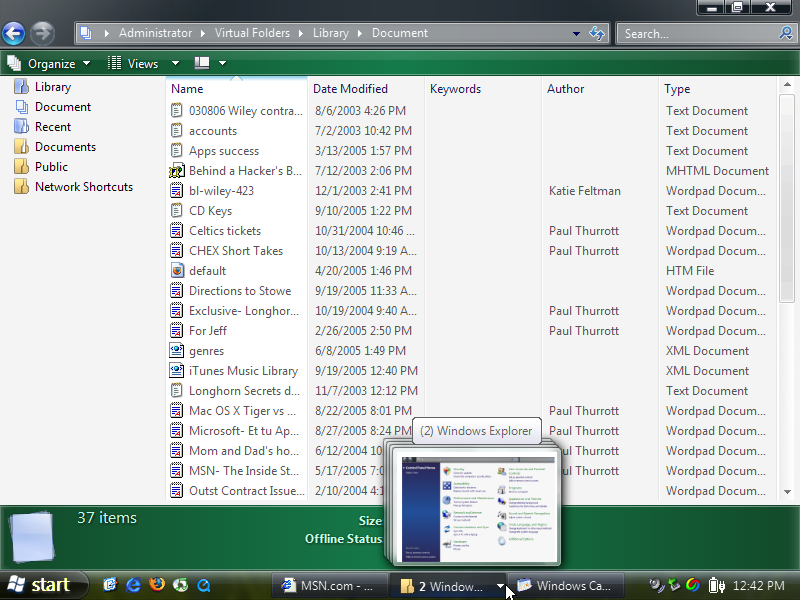Open Network Shortcuts in the sidebar

(x=83, y=187)
